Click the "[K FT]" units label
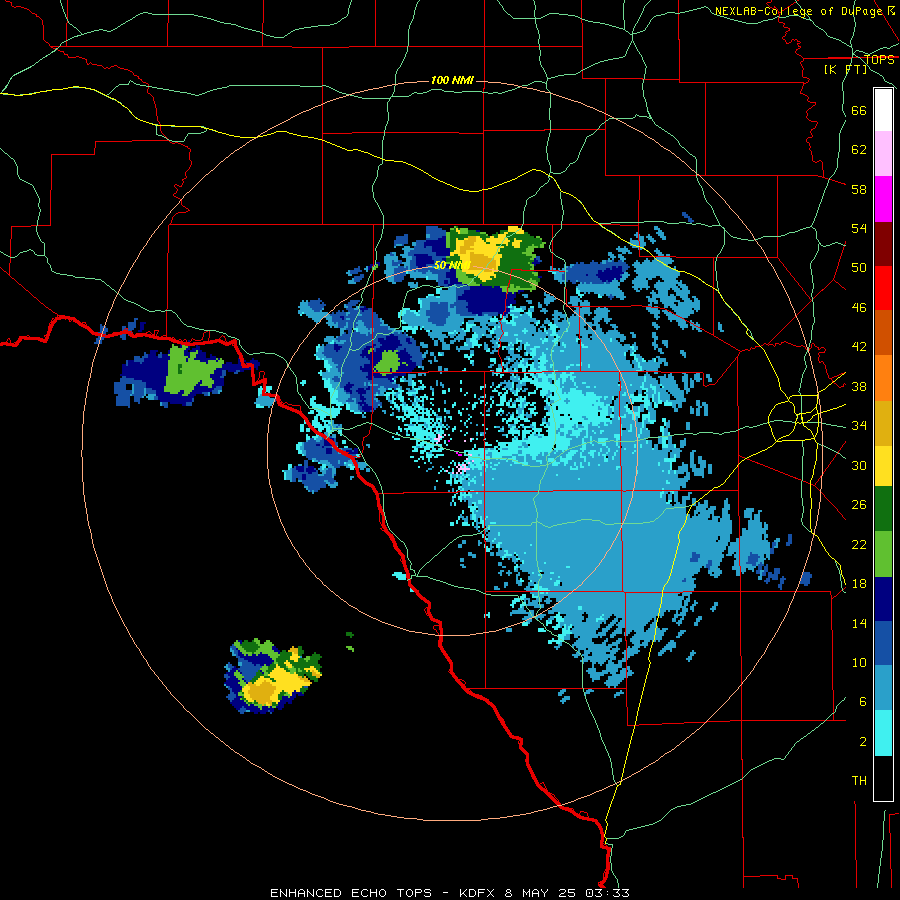The image size is (900, 900). click(x=846, y=70)
